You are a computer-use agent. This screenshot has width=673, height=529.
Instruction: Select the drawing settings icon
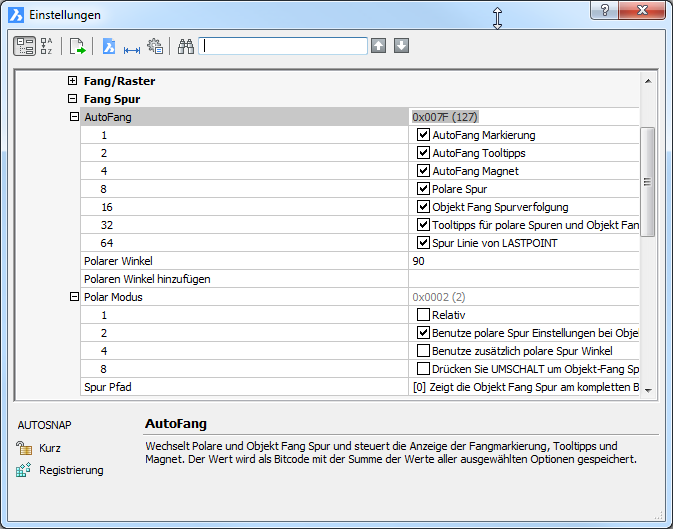(x=109, y=46)
